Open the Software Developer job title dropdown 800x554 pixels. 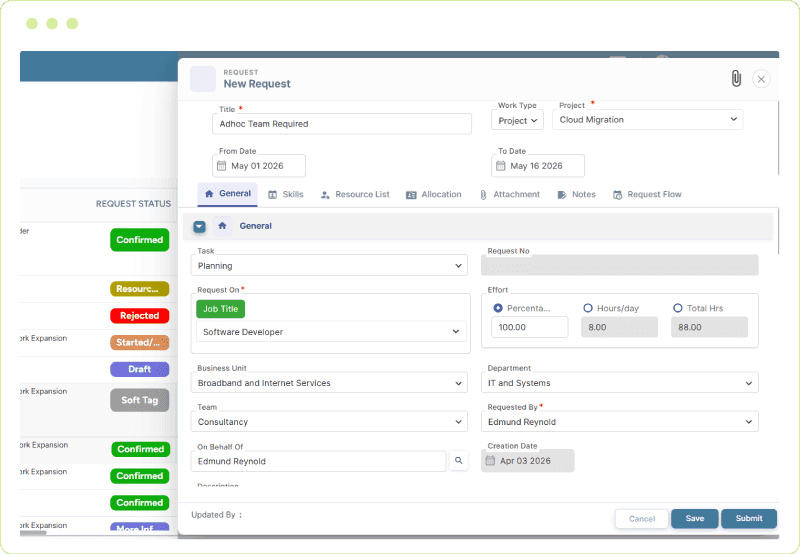click(x=331, y=332)
